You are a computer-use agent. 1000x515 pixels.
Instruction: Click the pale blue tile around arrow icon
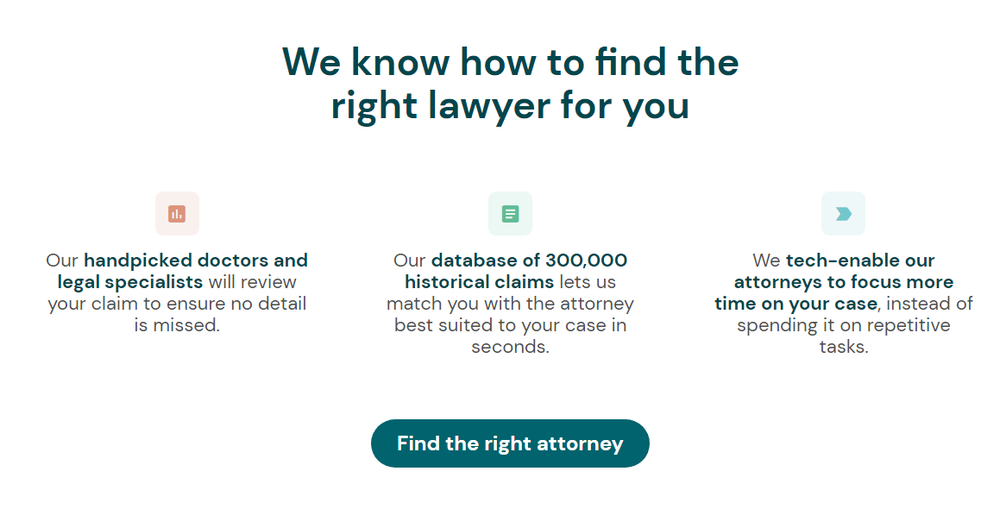point(843,214)
